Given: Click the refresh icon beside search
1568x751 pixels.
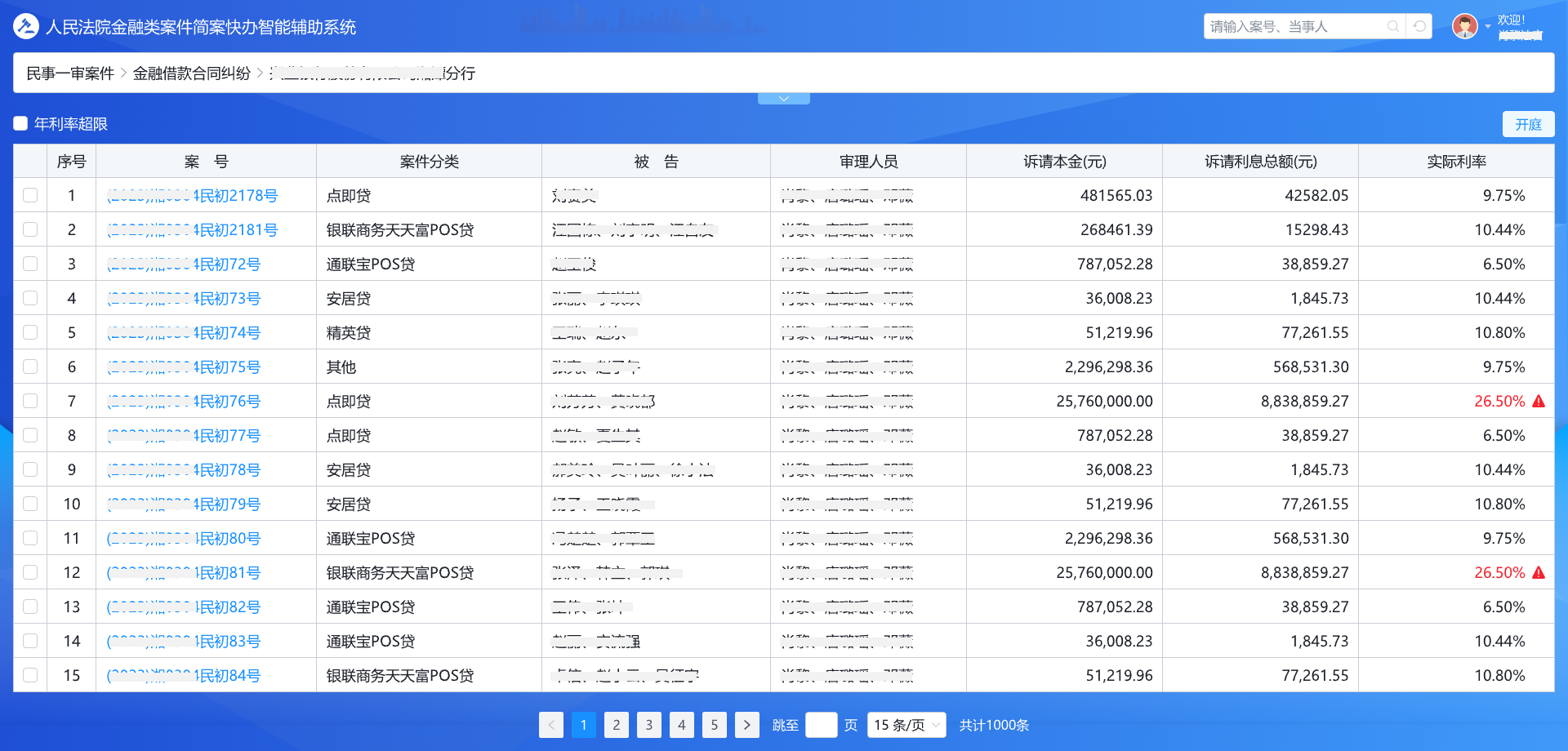Looking at the screenshot, I should coord(1420,26).
